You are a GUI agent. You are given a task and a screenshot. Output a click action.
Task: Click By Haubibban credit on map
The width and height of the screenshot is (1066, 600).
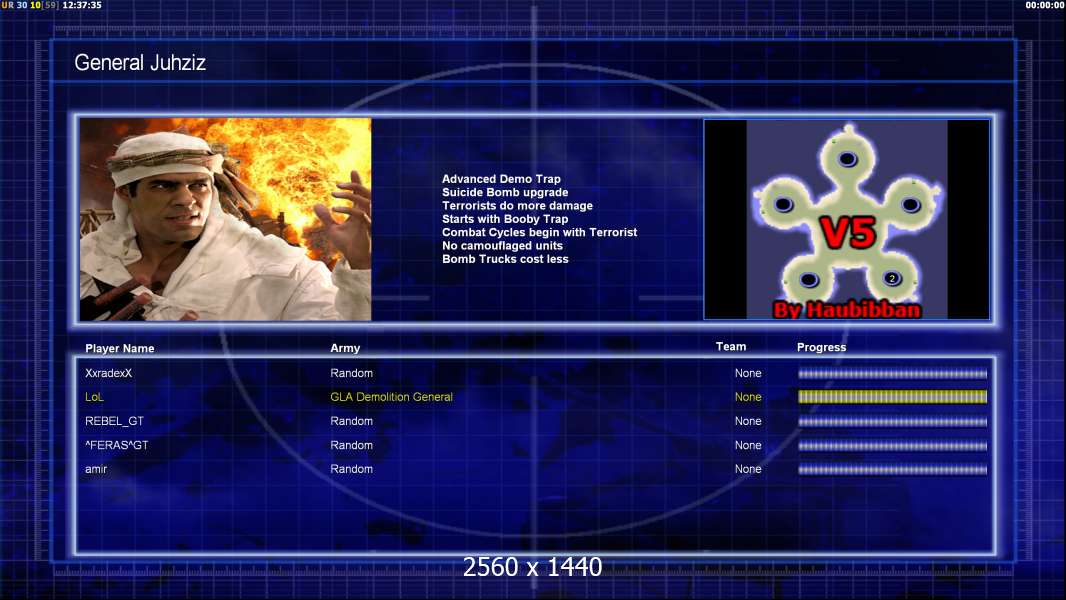pos(847,310)
